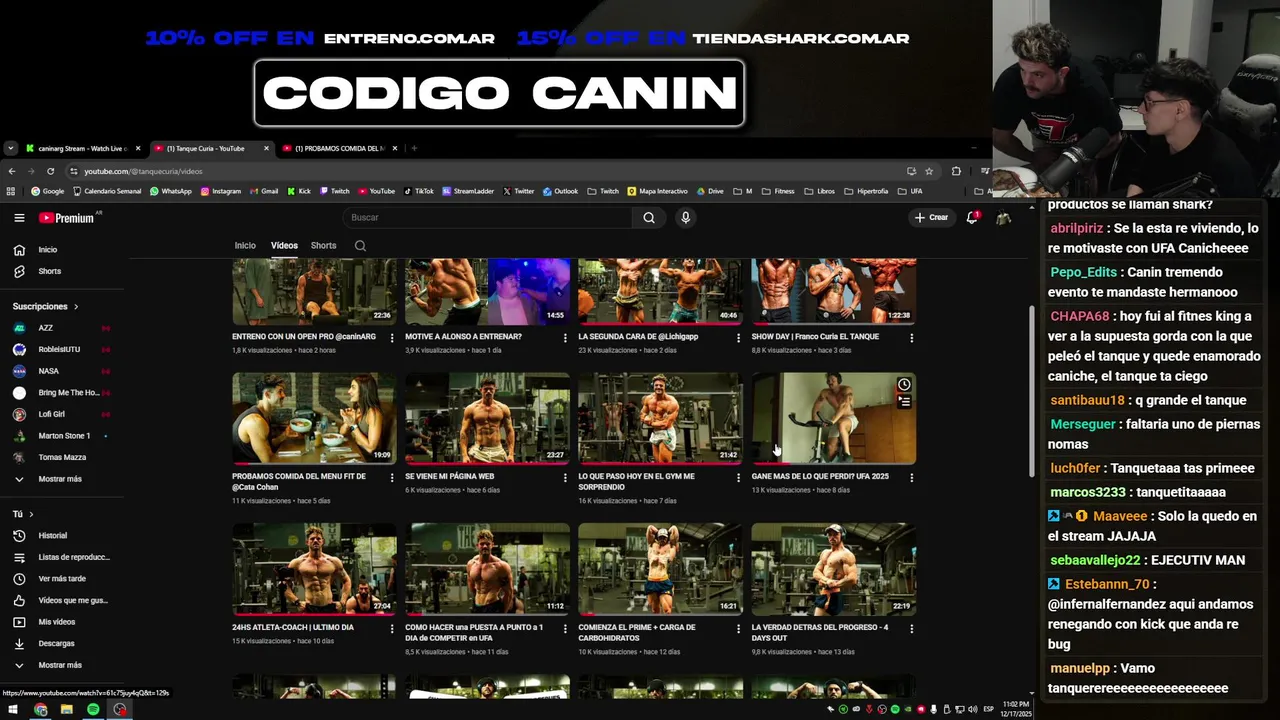Viewport: 1280px width, 720px height.
Task: Expand the Suscripciones section chevron
Action: pyautogui.click(x=75, y=307)
